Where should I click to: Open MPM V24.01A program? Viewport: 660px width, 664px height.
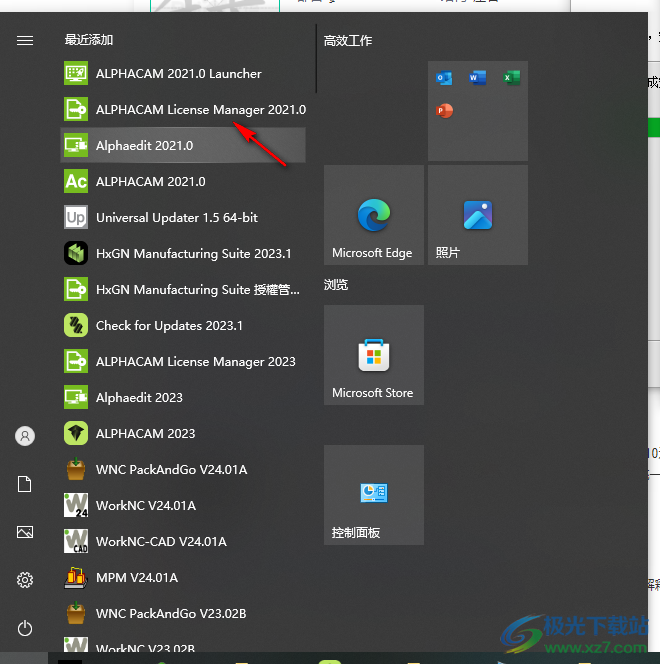tap(136, 578)
